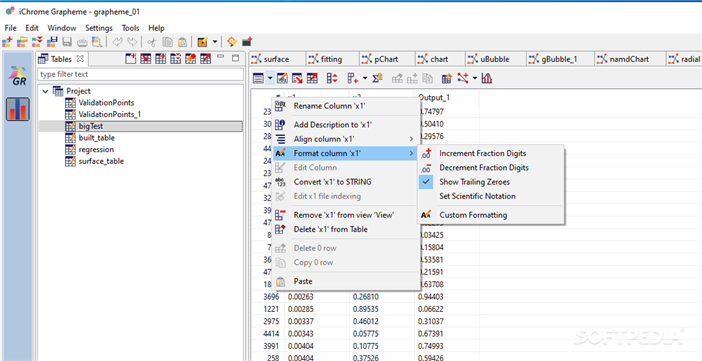Click the clipboard paste icon in main toolbar

(x=182, y=42)
